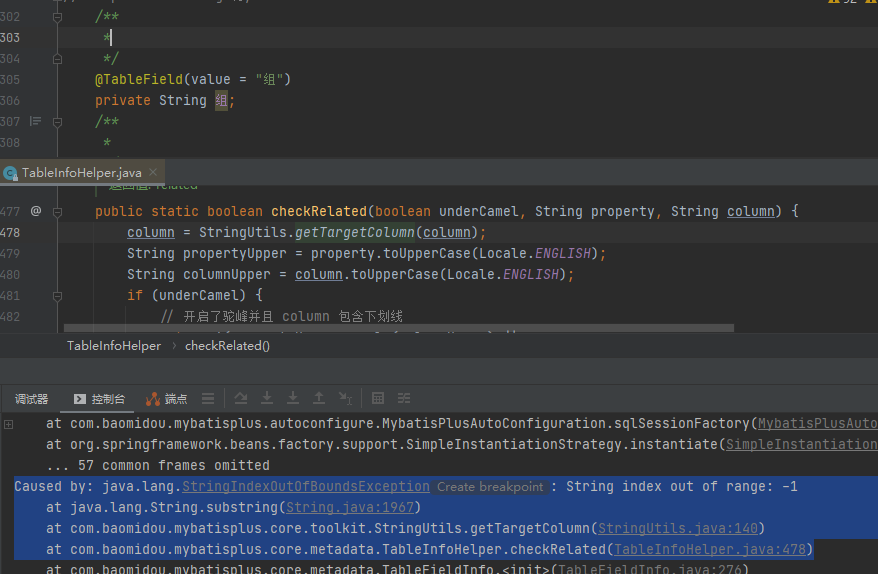The image size is (878, 574).
Task: Toggle the Javadoc fold marker on line 307
Action: pos(57,121)
